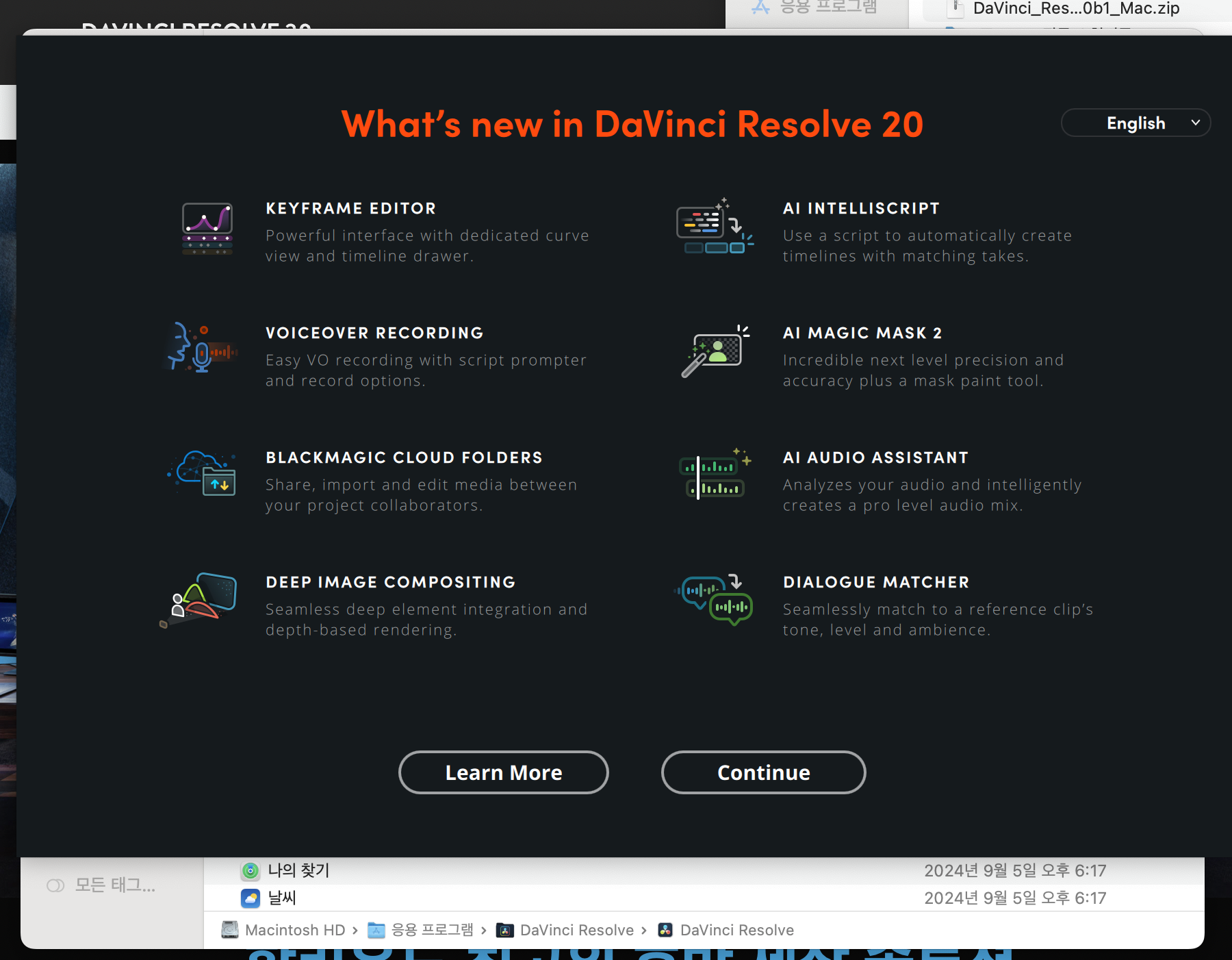The width and height of the screenshot is (1232, 960).
Task: Click the DaVinci Resolve folder icon in path bar
Action: [x=504, y=930]
